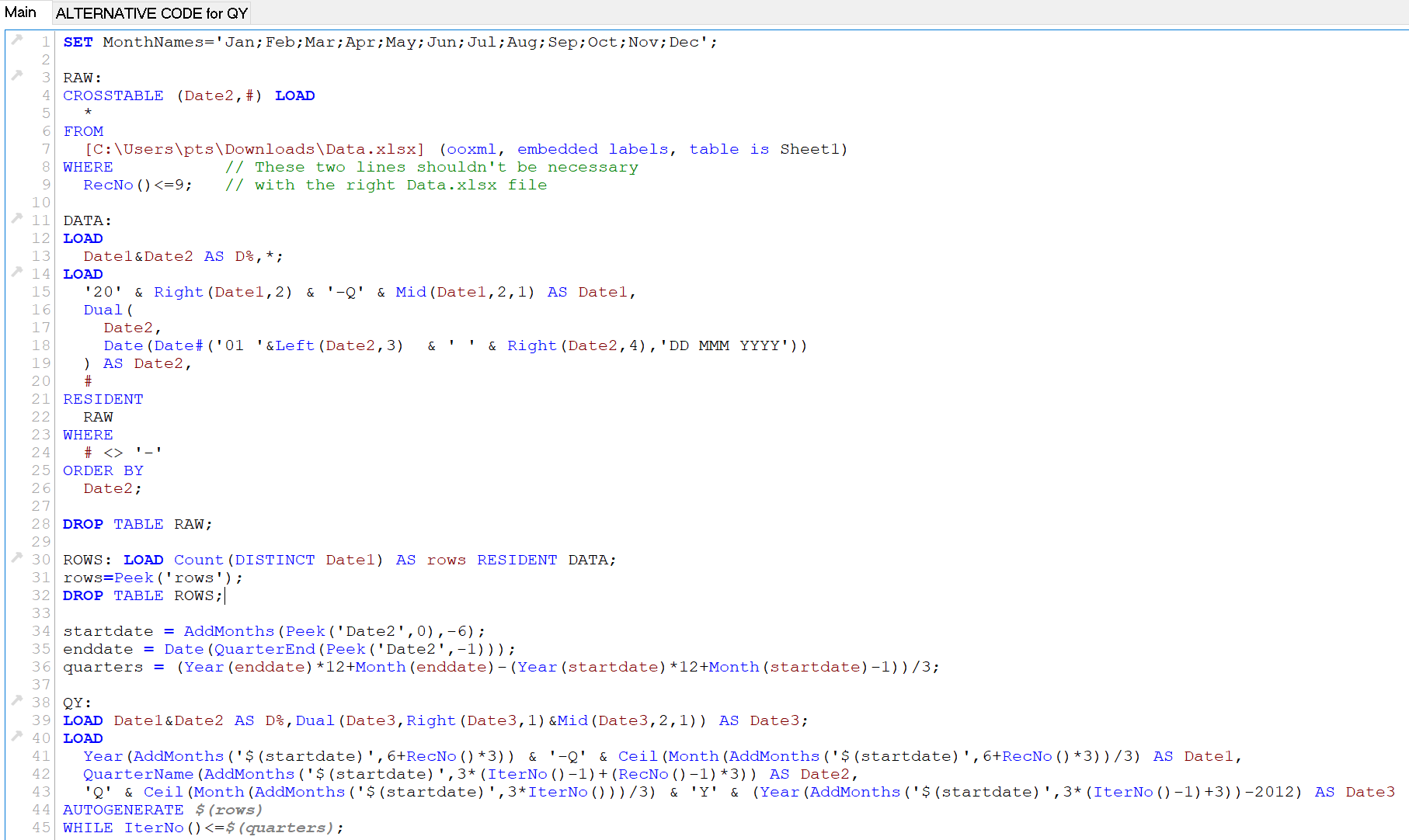This screenshot has width=1409, height=840.
Task: Open the ALTERNATIVE CODE for QY tab
Action: click(151, 13)
